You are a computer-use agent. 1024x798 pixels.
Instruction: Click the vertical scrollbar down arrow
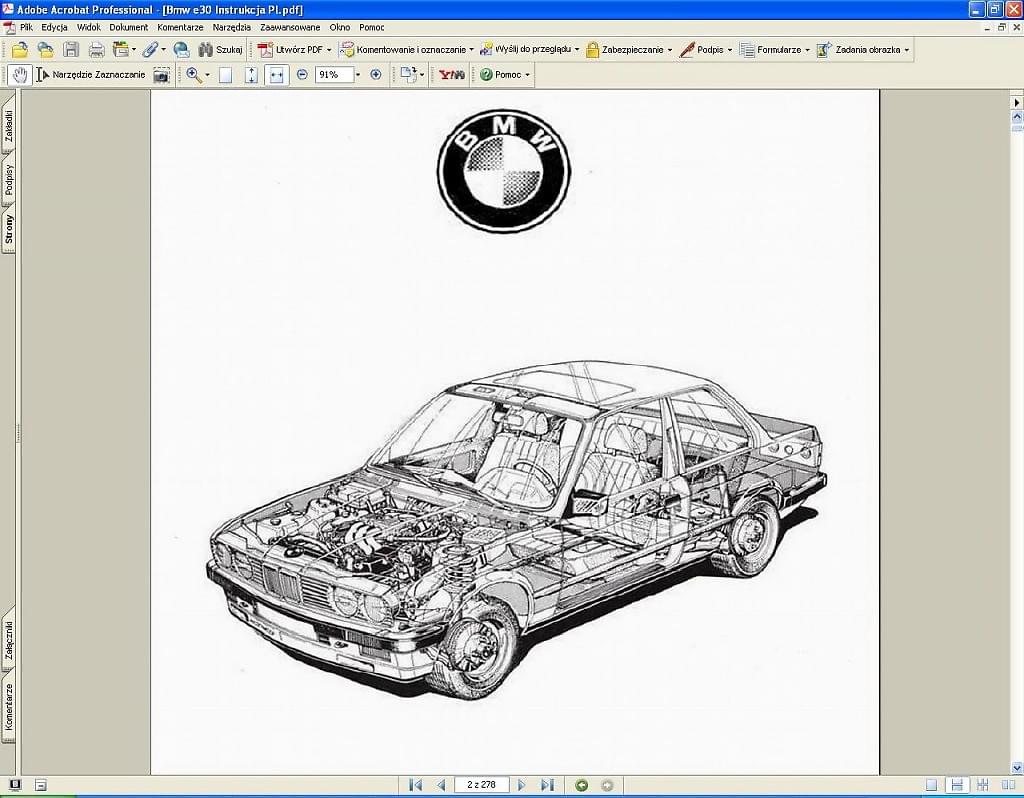click(1017, 768)
